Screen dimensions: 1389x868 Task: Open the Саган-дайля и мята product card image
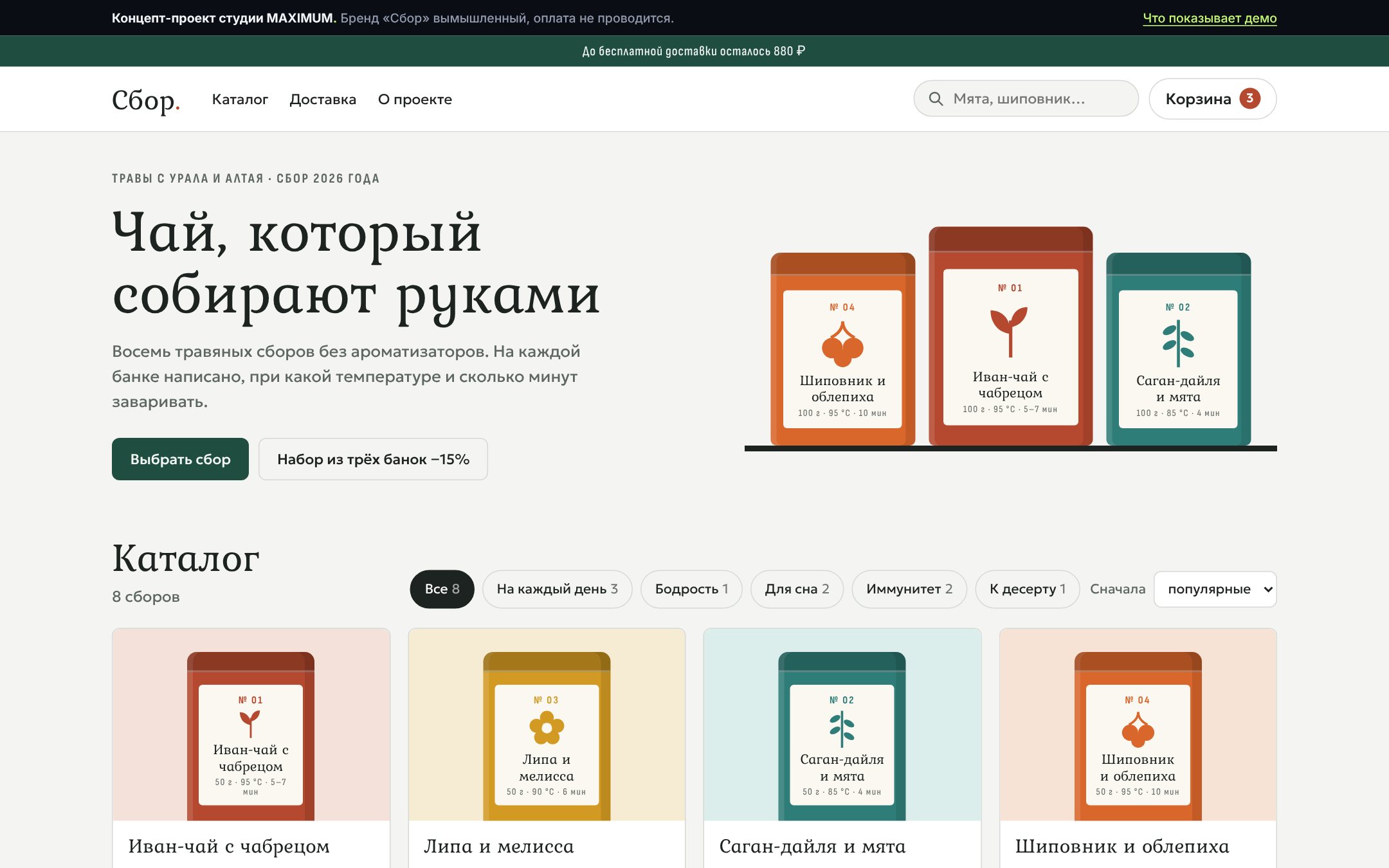pyautogui.click(x=842, y=725)
